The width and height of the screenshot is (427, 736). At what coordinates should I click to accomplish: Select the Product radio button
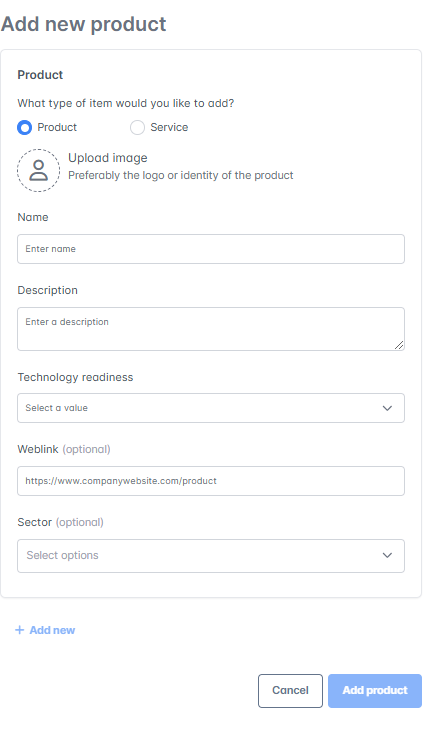24,127
